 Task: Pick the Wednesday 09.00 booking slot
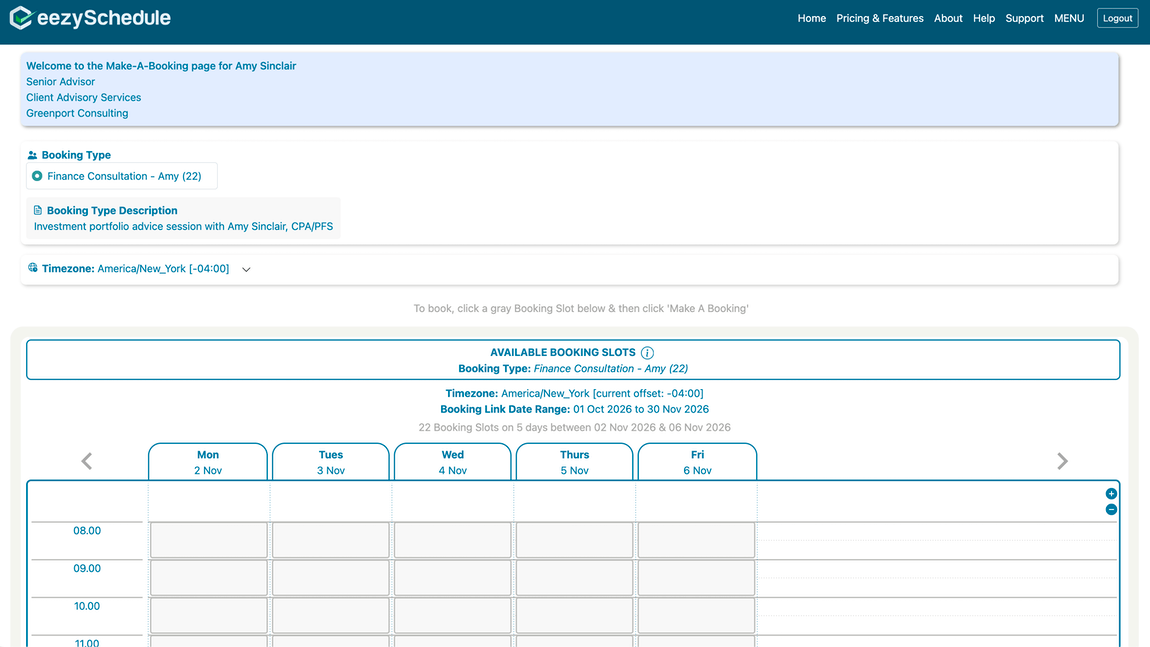point(453,577)
